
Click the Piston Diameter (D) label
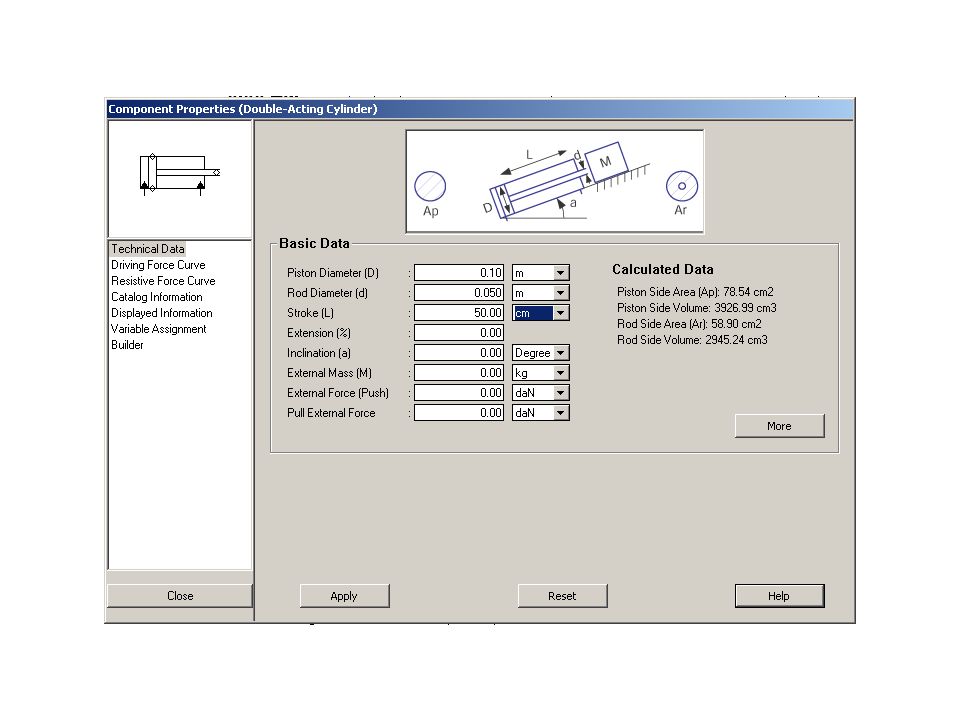333,273
